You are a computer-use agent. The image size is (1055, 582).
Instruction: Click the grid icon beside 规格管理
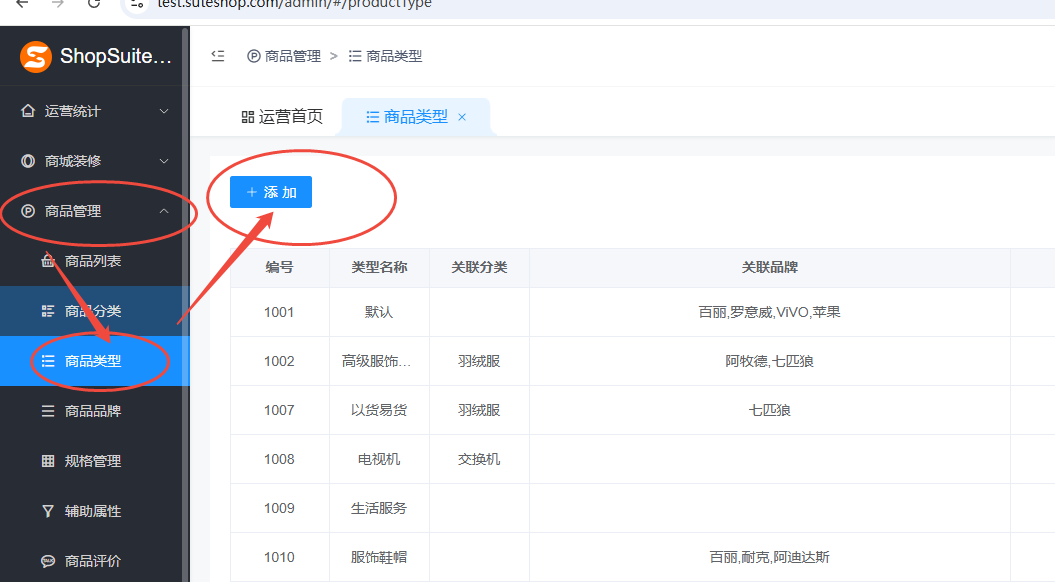[48, 461]
